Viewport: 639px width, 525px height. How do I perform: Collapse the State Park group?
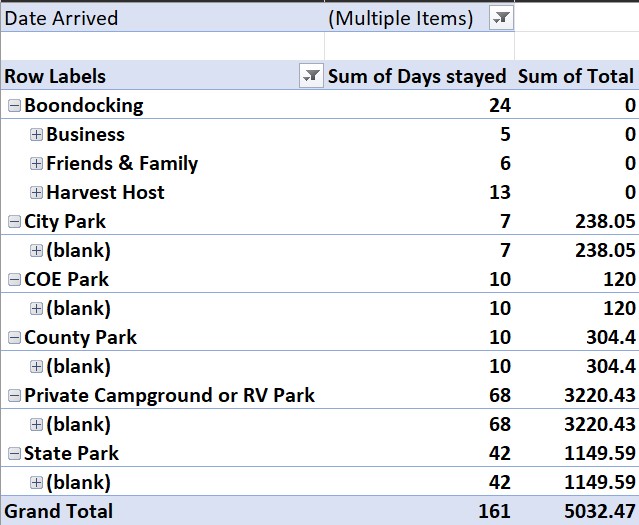pos(13,454)
